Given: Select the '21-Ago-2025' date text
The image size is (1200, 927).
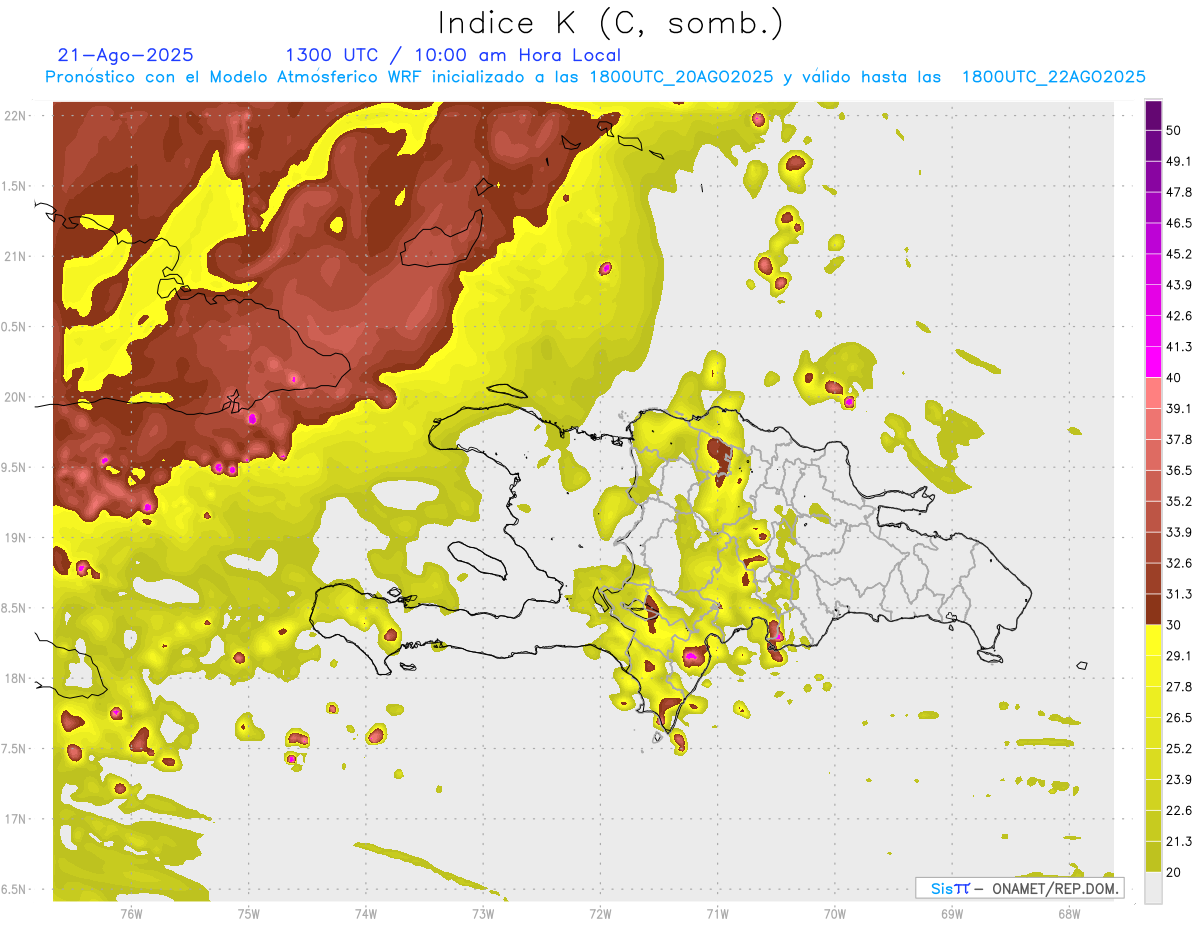Looking at the screenshot, I should pyautogui.click(x=126, y=55).
